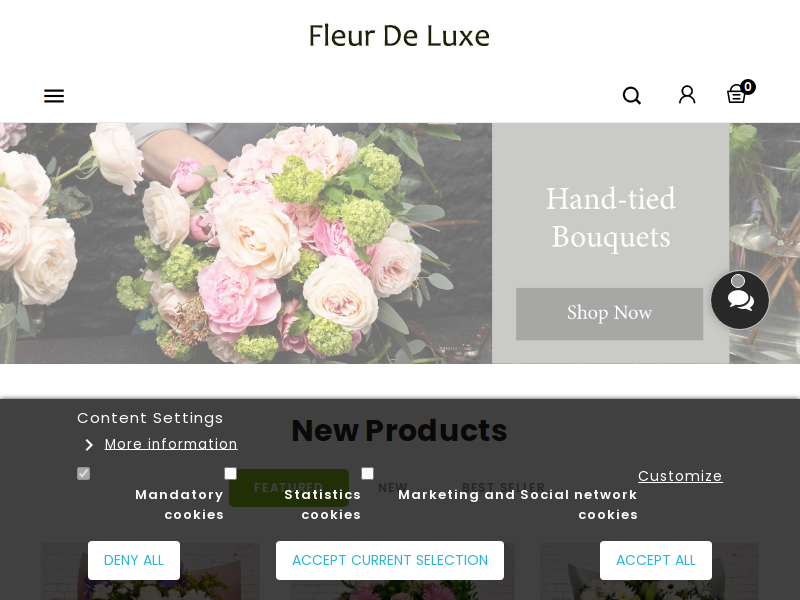Image resolution: width=800 pixels, height=600 pixels.
Task: Open the hamburger navigation menu
Action: tap(54, 96)
